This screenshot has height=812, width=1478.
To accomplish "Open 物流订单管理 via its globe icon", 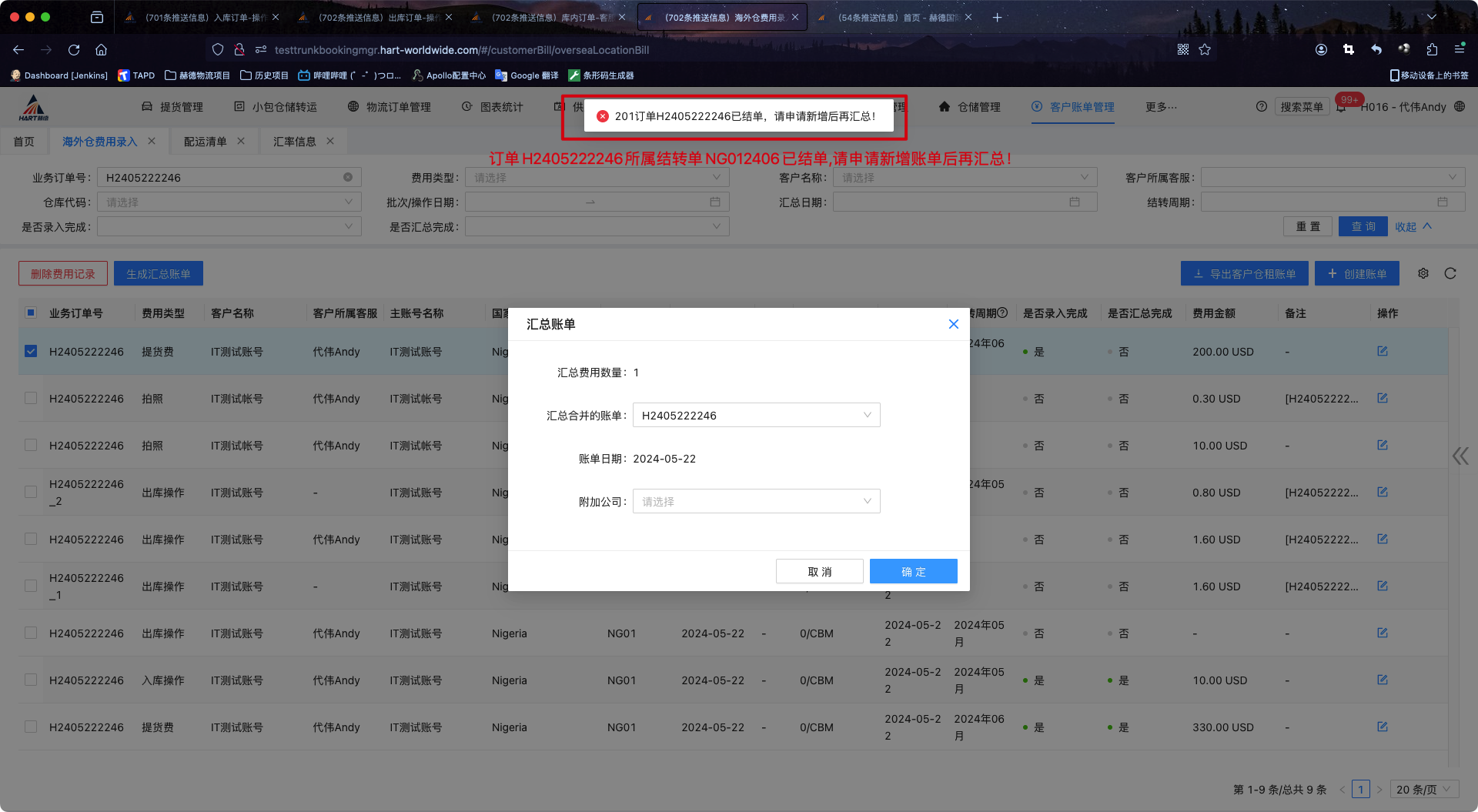I will [352, 107].
